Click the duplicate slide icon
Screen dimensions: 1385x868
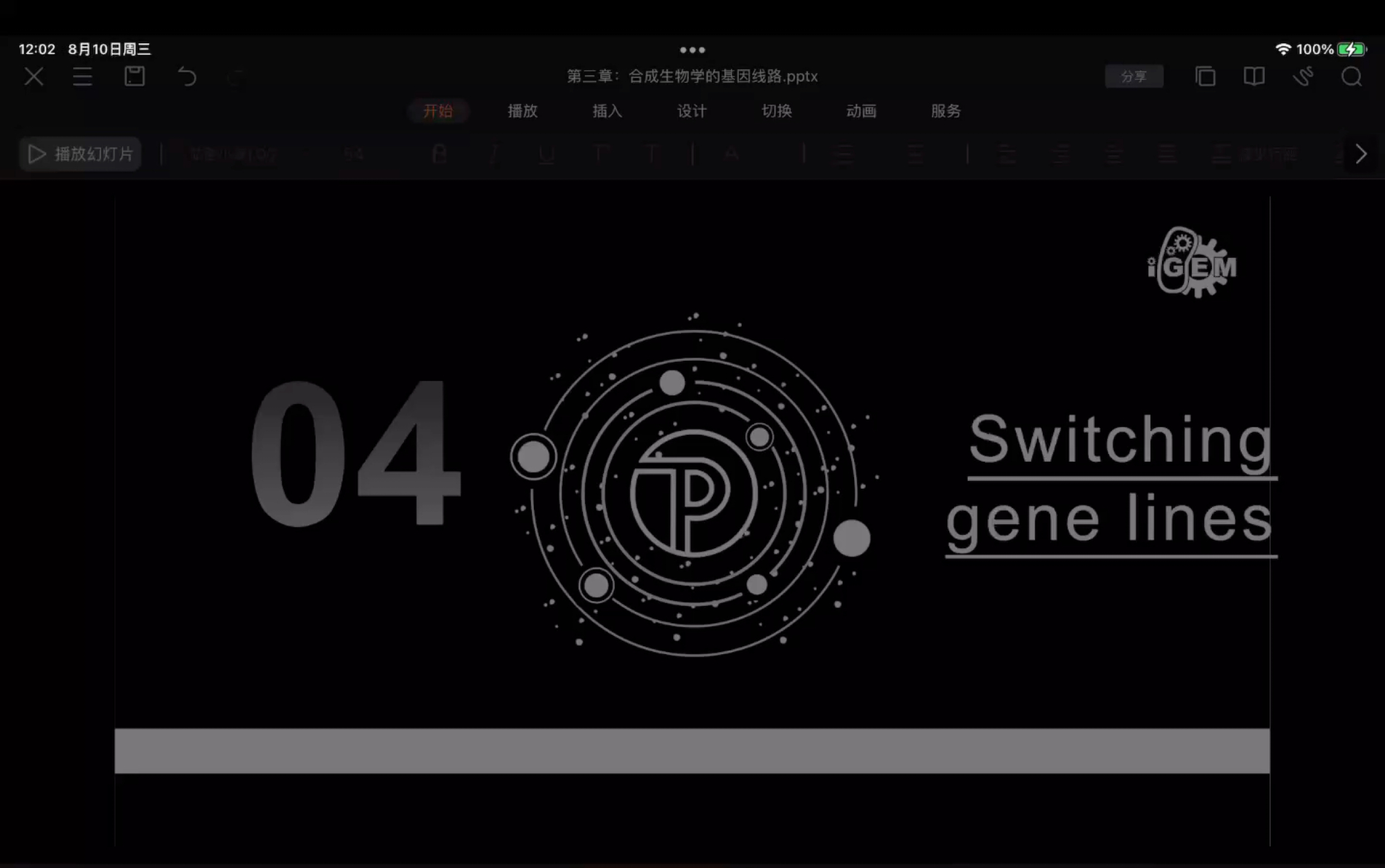tap(1207, 76)
